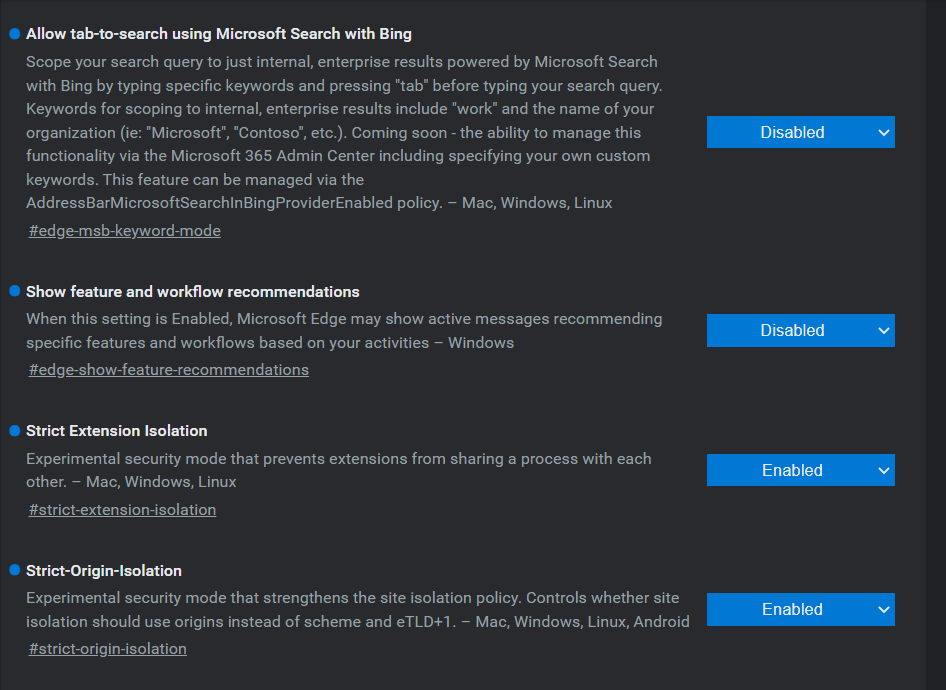
Task: Click the description about extensions sharing a process
Action: 338,470
